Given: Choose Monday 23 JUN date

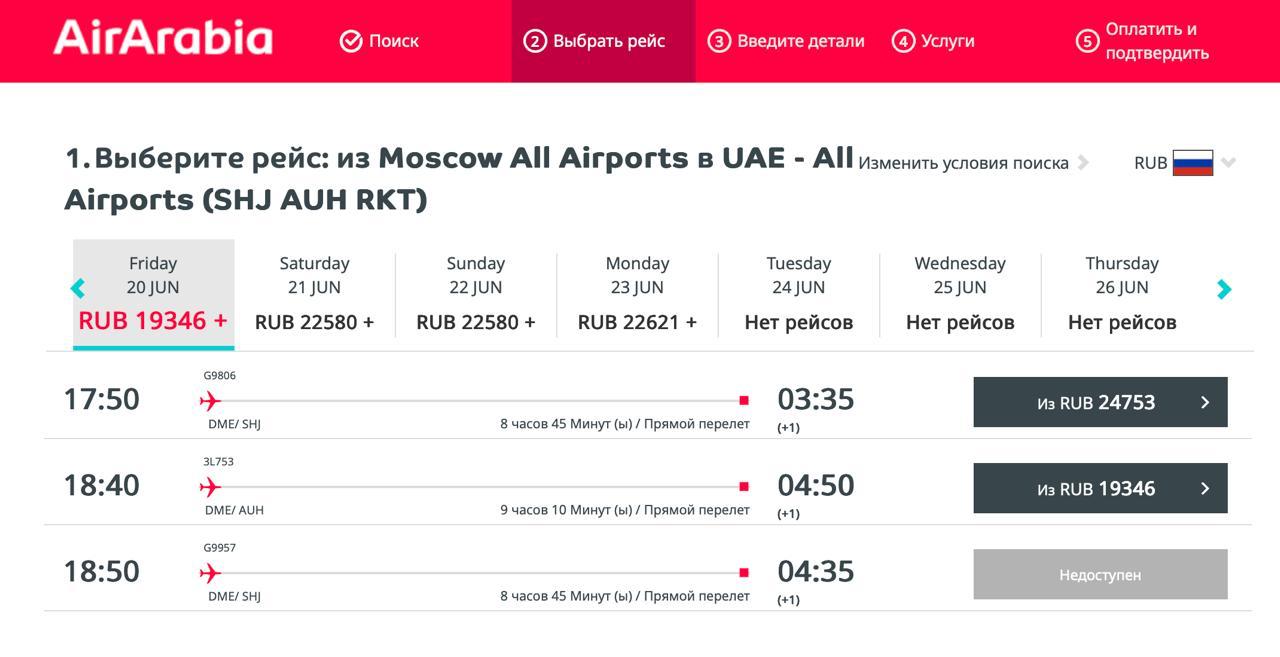Looking at the screenshot, I should pos(637,293).
